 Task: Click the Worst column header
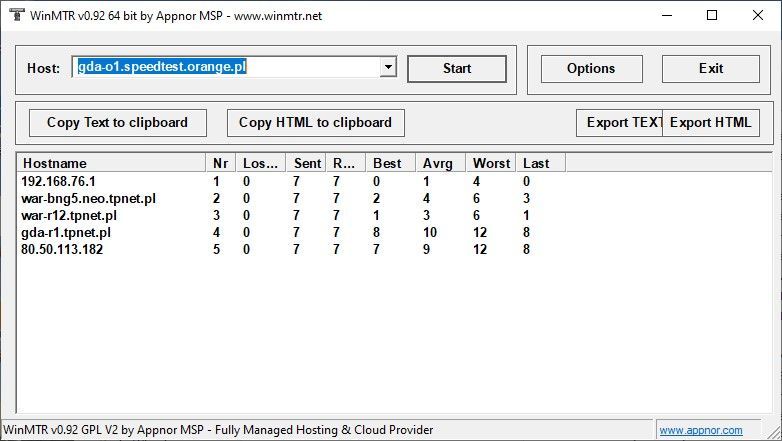[x=491, y=163]
